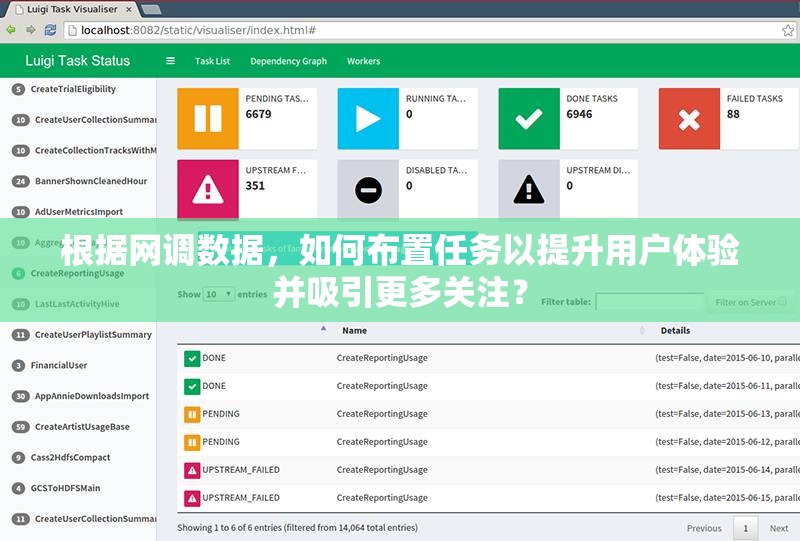800x541 pixels.
Task: Click the browser back arrow
Action: tap(11, 30)
